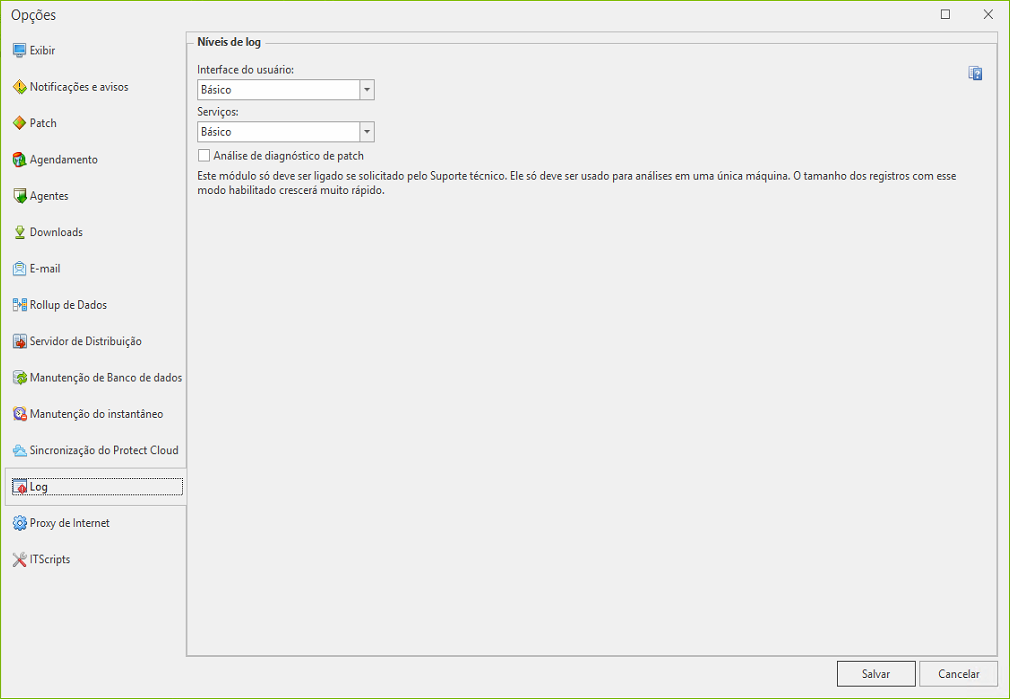The height and width of the screenshot is (699, 1010).
Task: Click the Exibir monitor icon
Action: click(x=19, y=50)
